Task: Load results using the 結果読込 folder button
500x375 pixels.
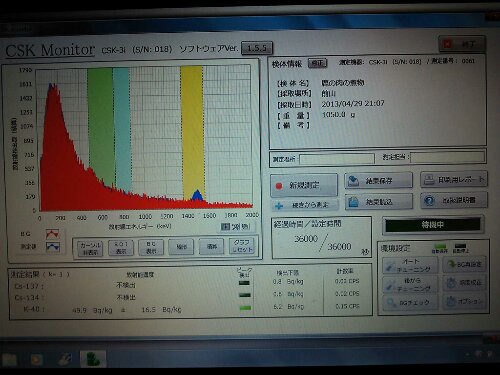Action: [x=378, y=202]
